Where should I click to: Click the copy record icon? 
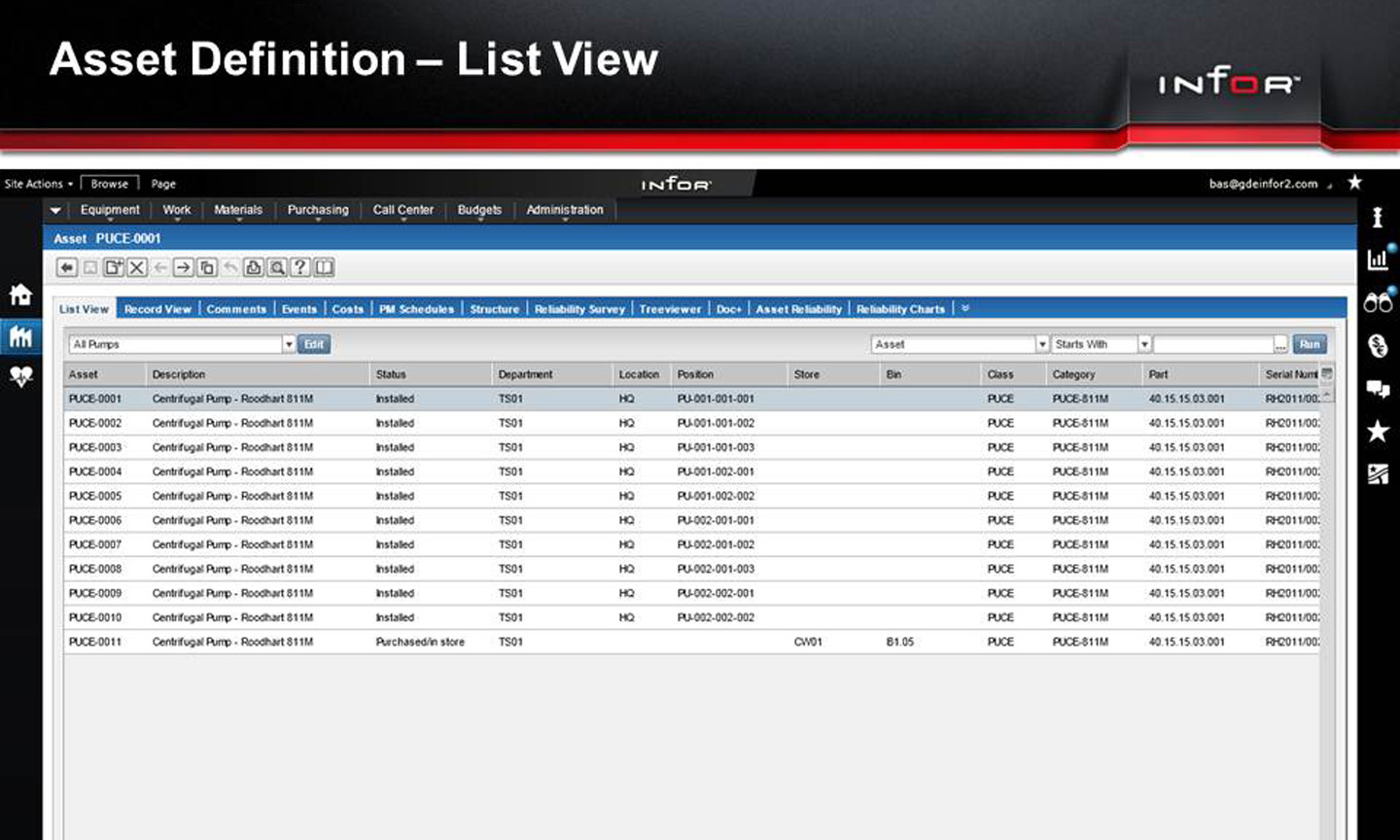click(207, 267)
